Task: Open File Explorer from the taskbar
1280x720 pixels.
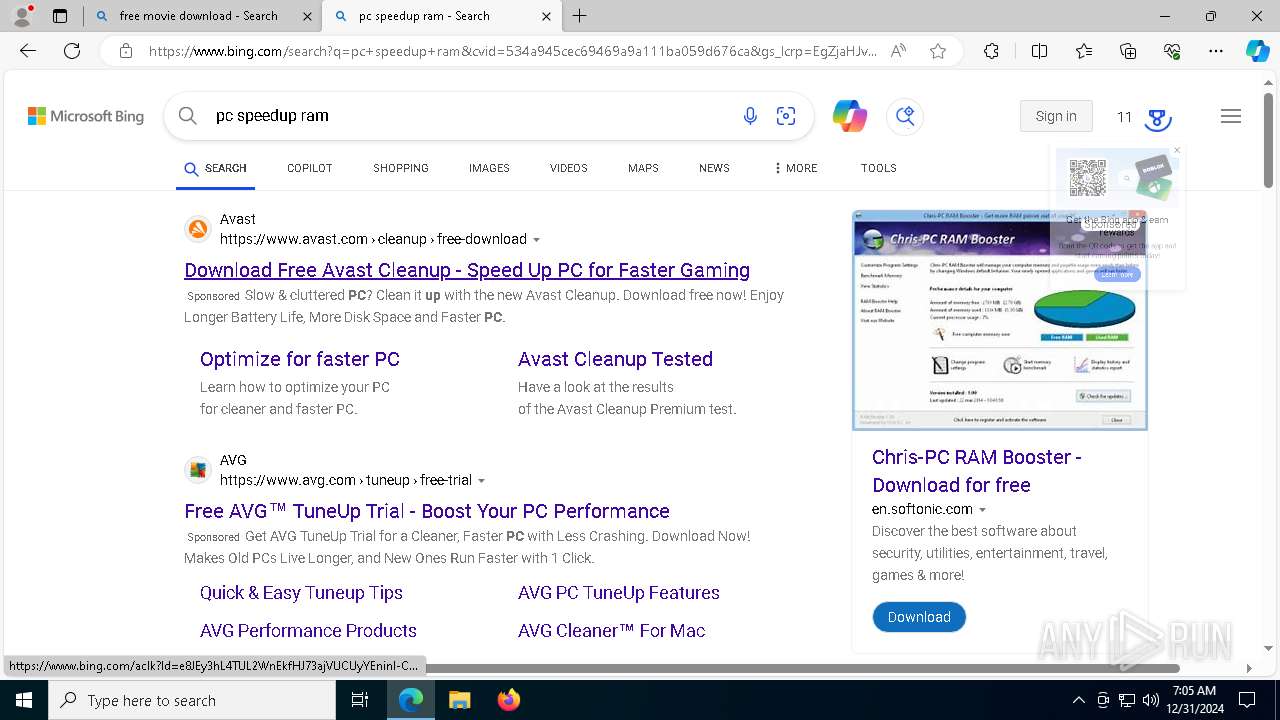Action: tap(459, 700)
